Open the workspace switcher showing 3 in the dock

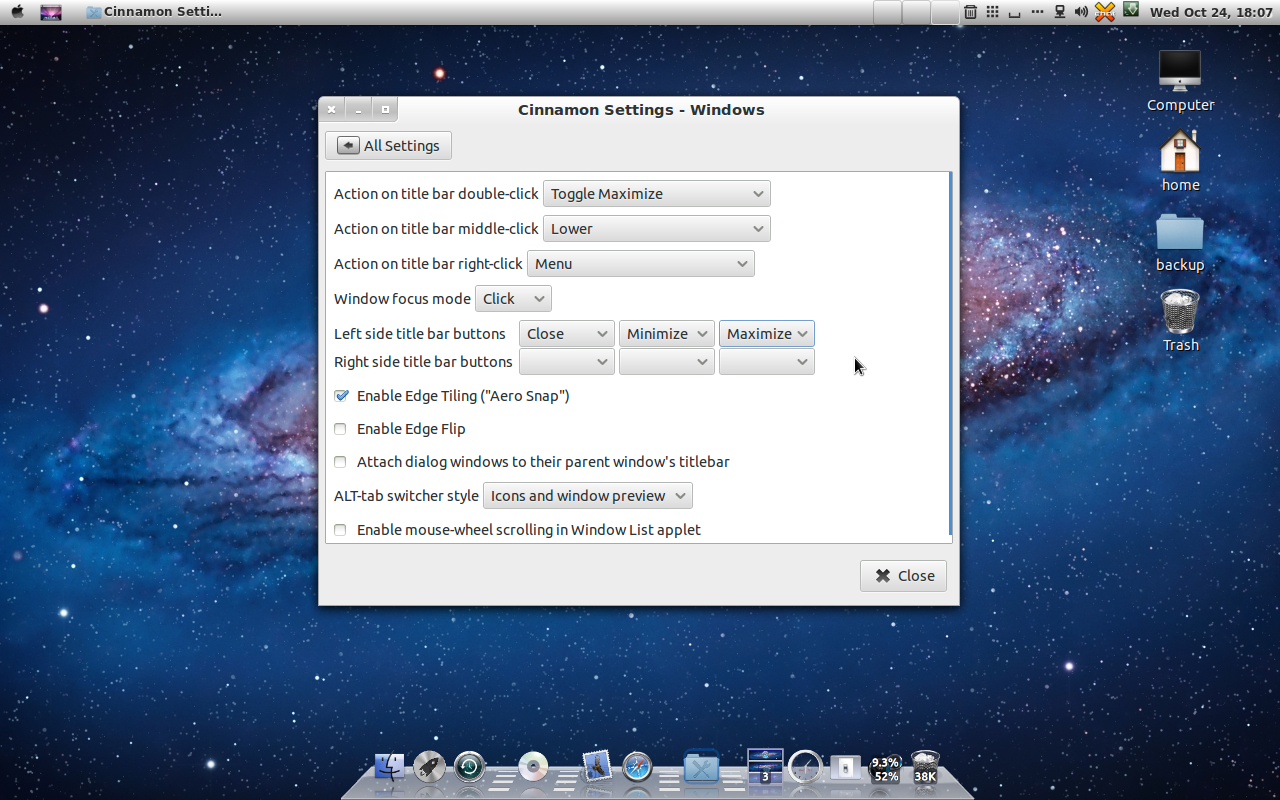point(765,766)
